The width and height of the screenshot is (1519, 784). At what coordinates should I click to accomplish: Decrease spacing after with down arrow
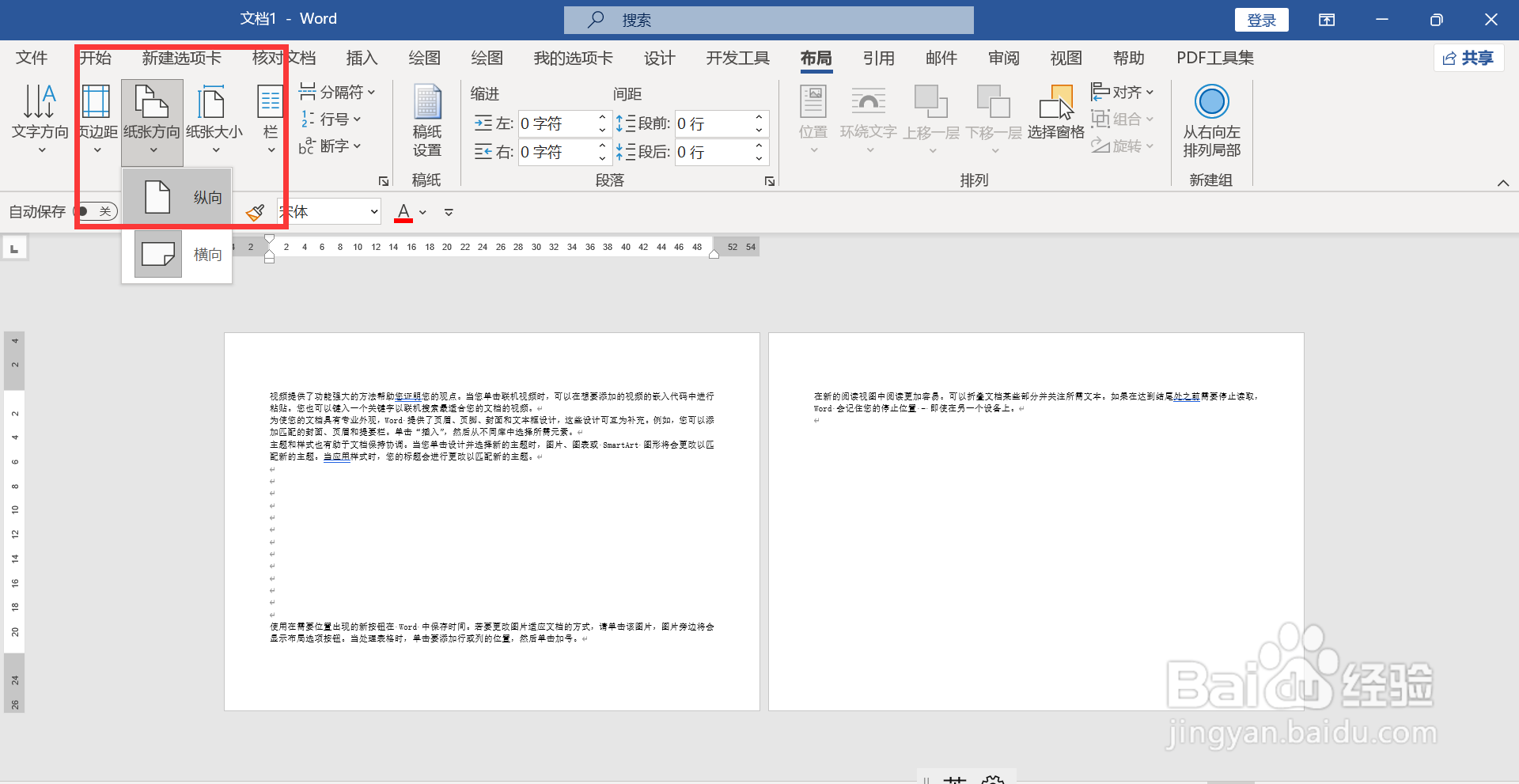click(759, 158)
